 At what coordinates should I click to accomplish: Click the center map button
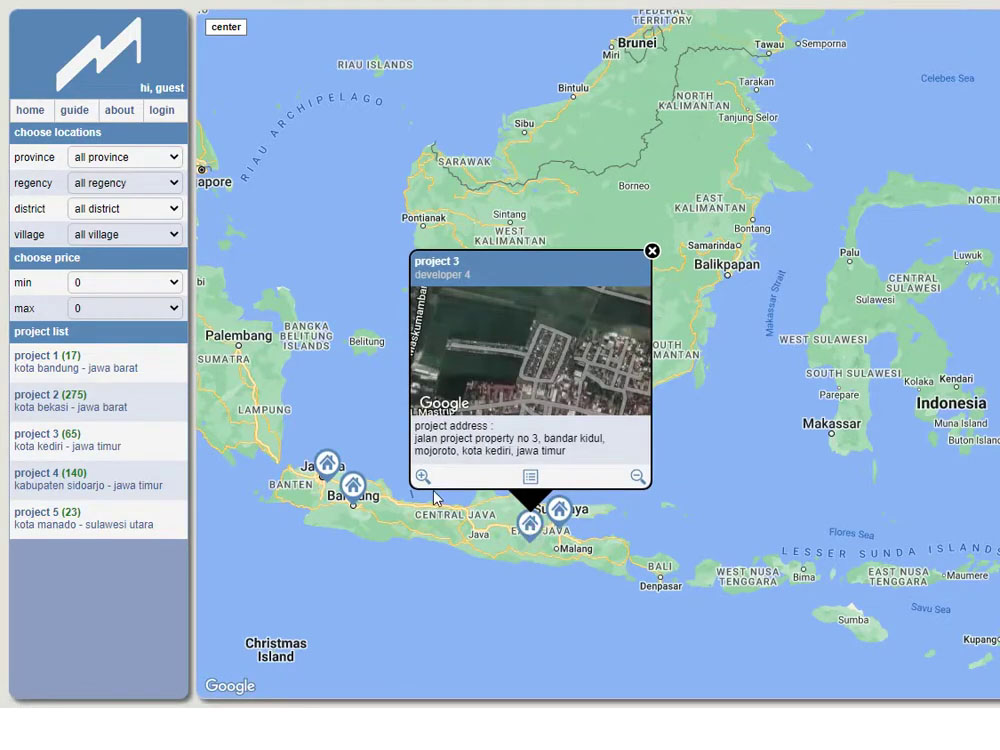(x=226, y=27)
